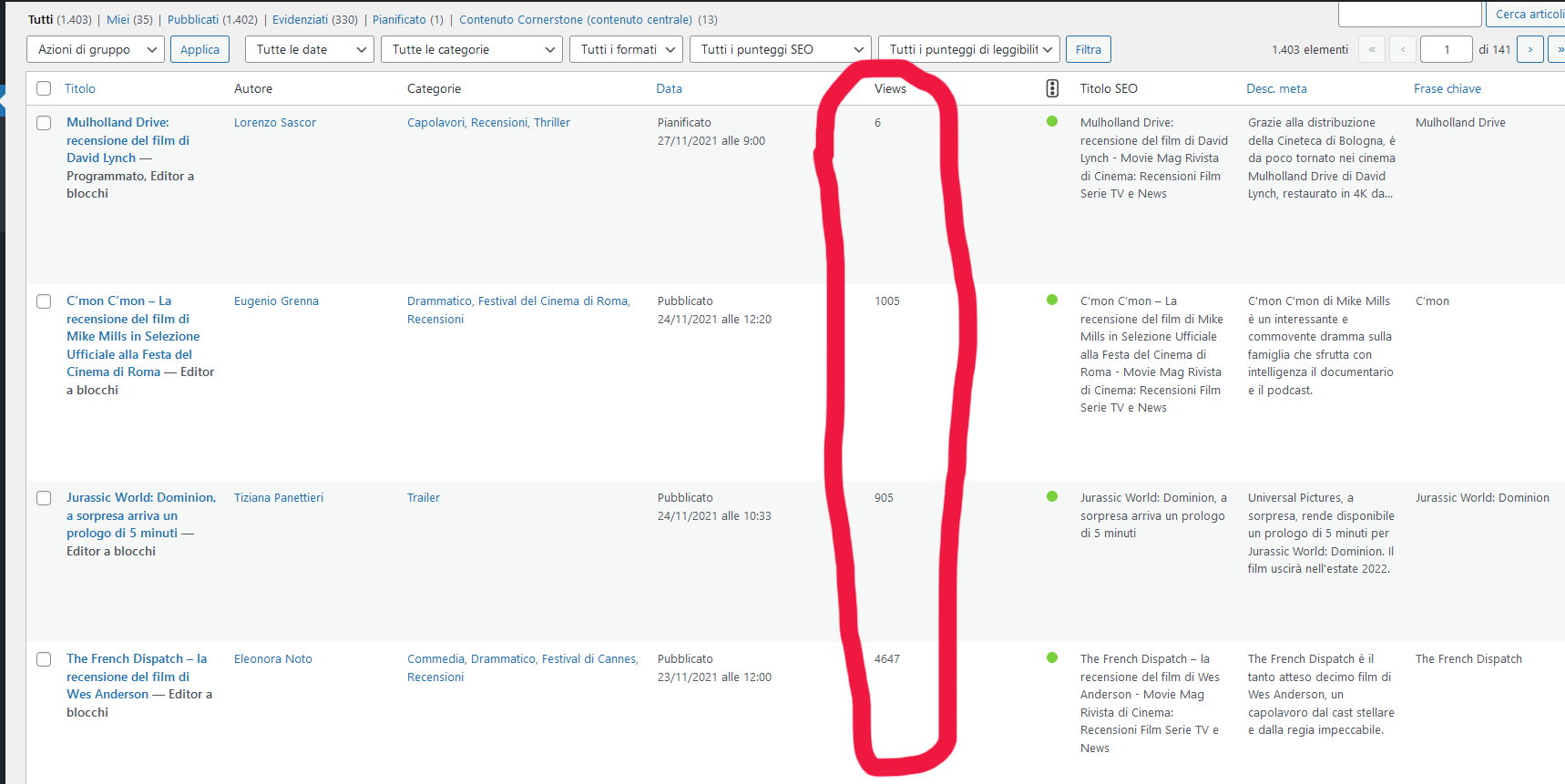1565x784 pixels.
Task: Click the 1.403 elementi count
Action: (x=1310, y=49)
